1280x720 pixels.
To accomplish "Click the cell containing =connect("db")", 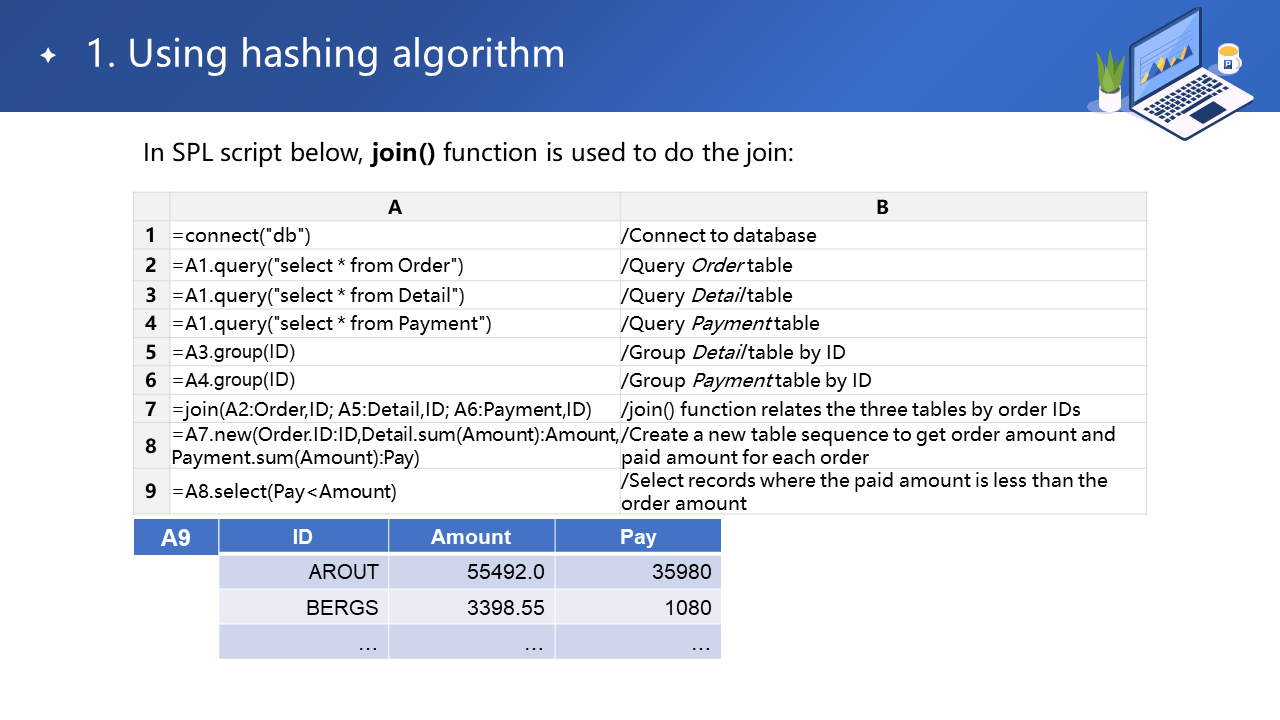I will tap(395, 235).
